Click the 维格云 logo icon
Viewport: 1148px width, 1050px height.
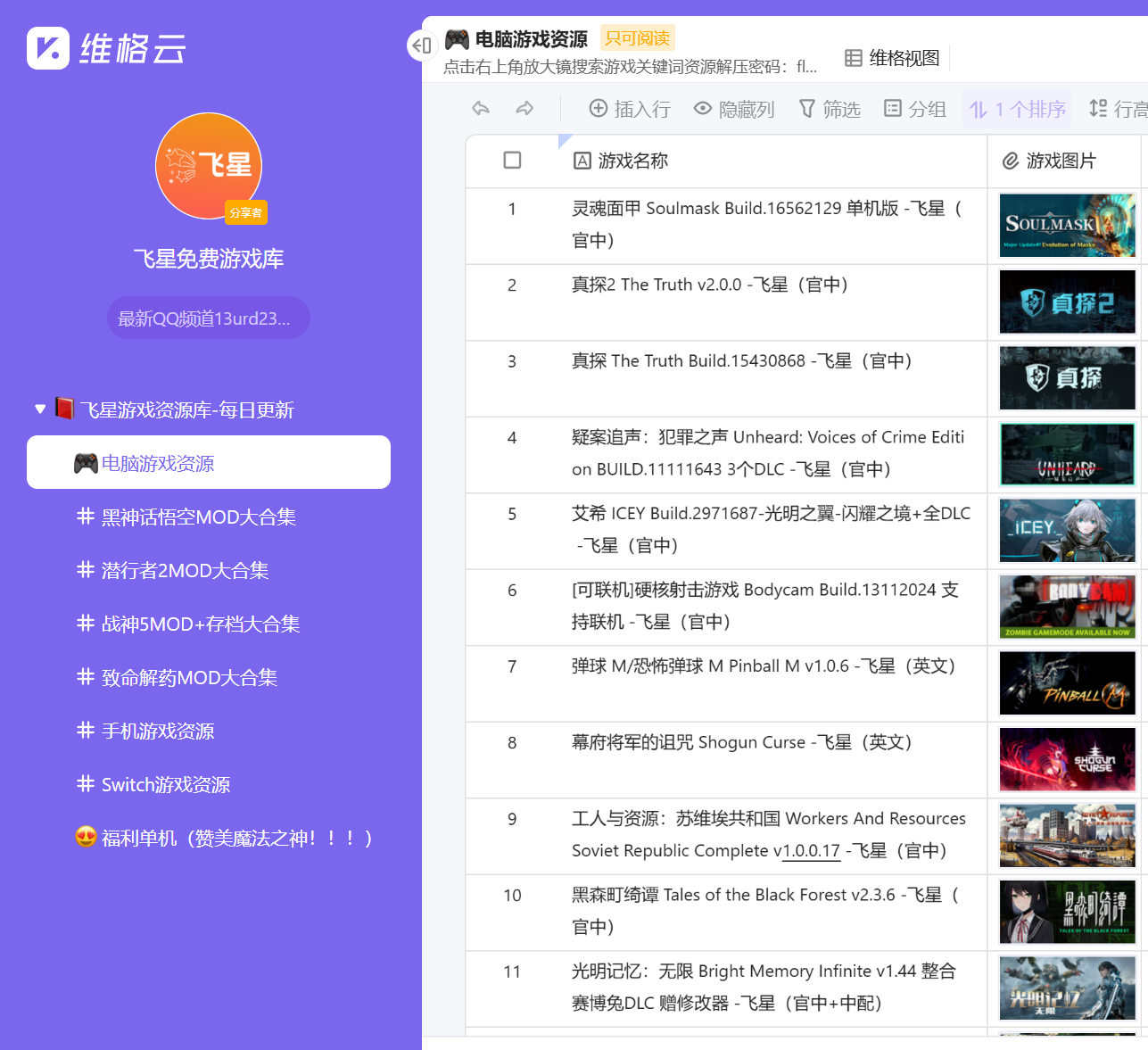tap(48, 48)
